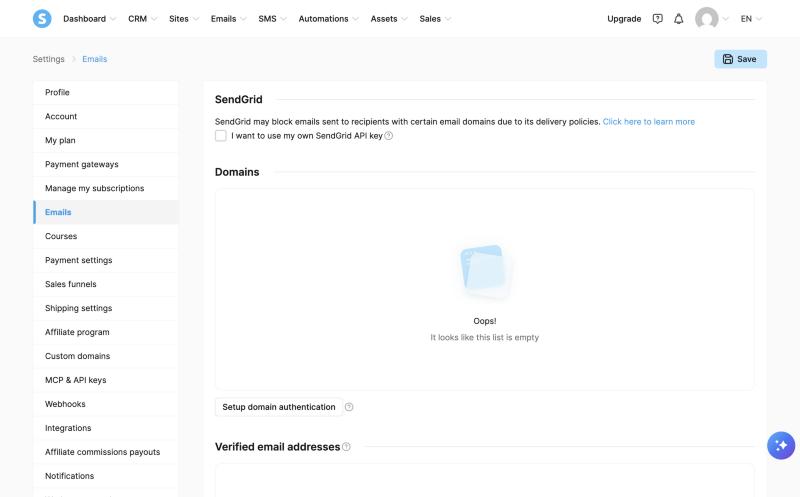This screenshot has height=497, width=800.
Task: Open My plan in sidebar
Action: point(106,140)
